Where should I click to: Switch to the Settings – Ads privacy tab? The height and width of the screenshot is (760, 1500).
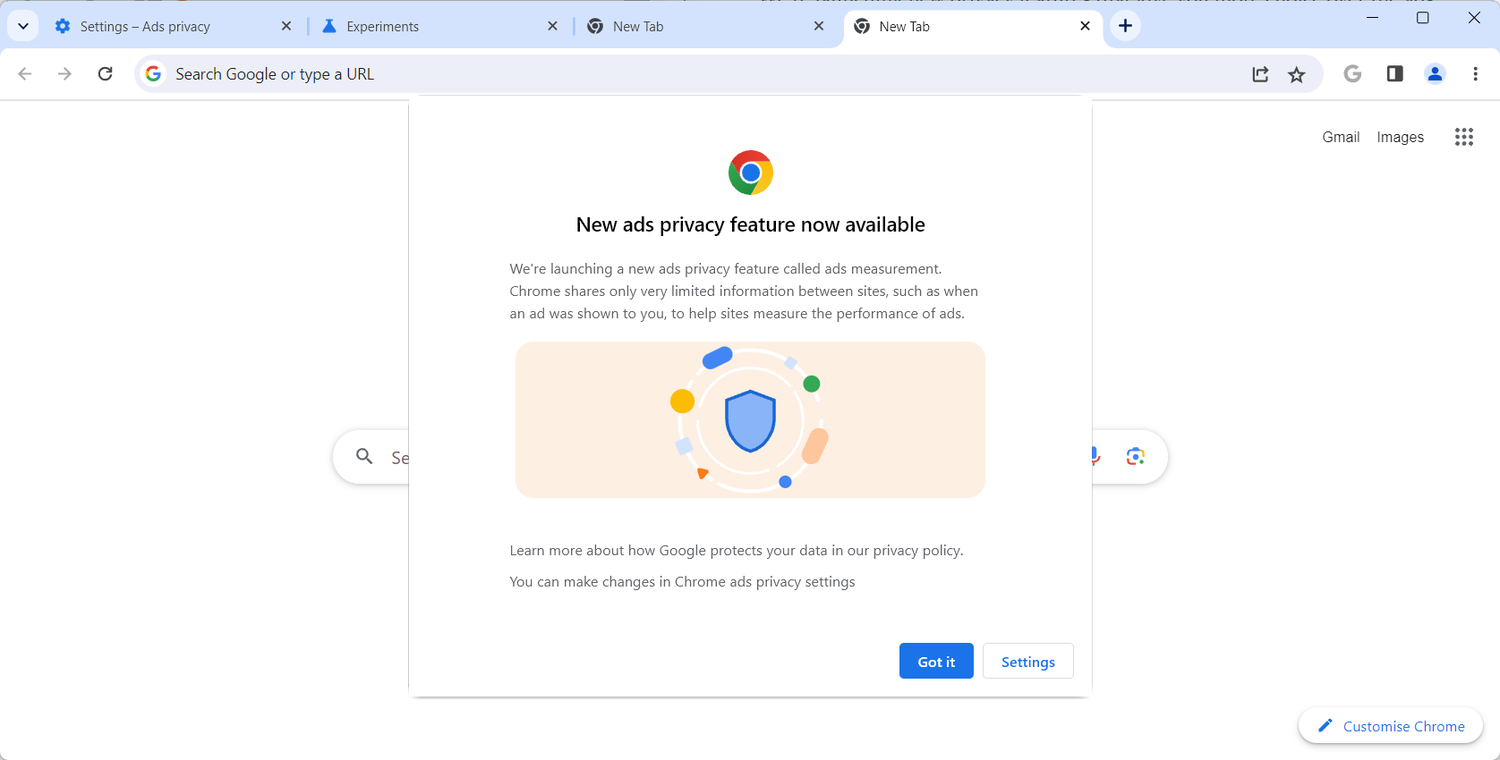(x=160, y=27)
